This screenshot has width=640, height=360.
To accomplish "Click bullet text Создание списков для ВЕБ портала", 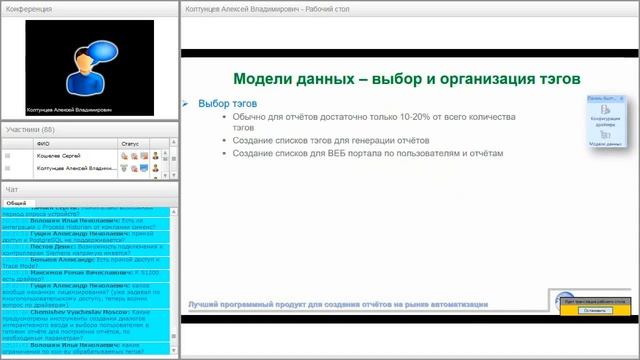I will 368,153.
